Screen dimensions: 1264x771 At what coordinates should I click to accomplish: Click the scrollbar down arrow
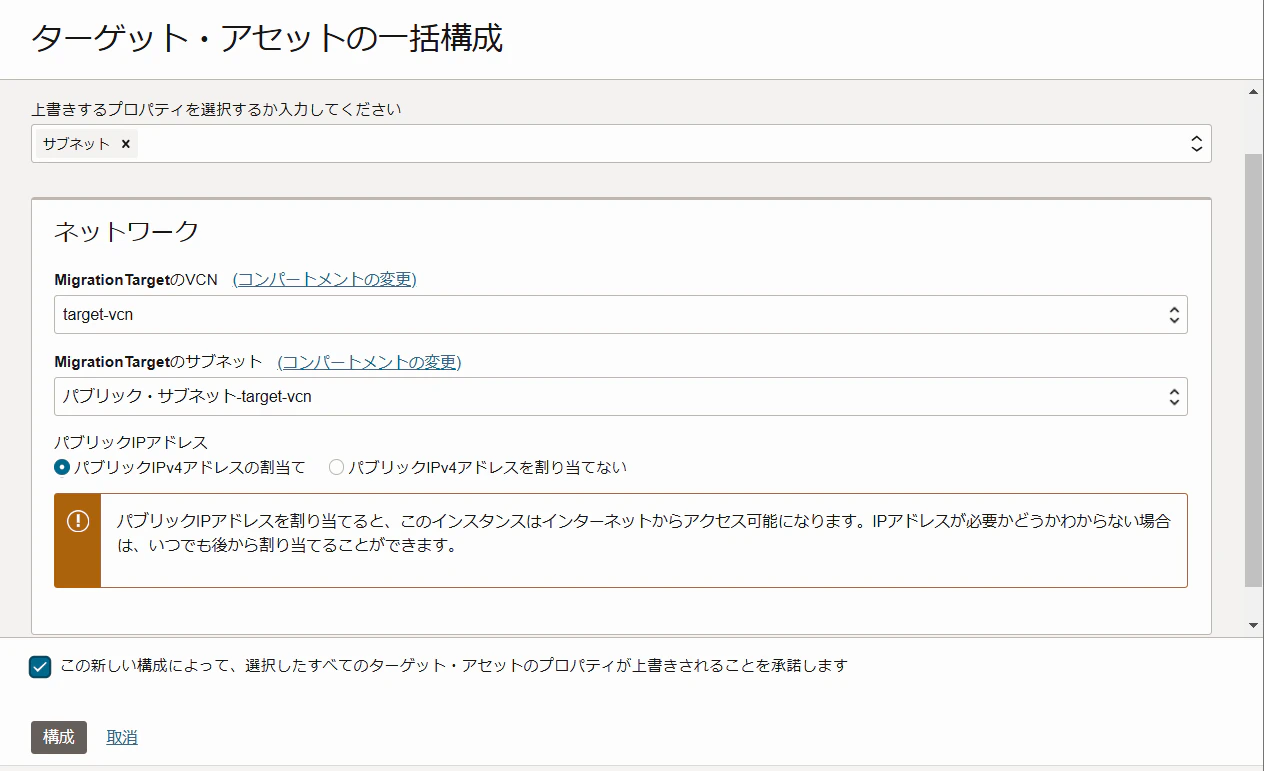1254,625
